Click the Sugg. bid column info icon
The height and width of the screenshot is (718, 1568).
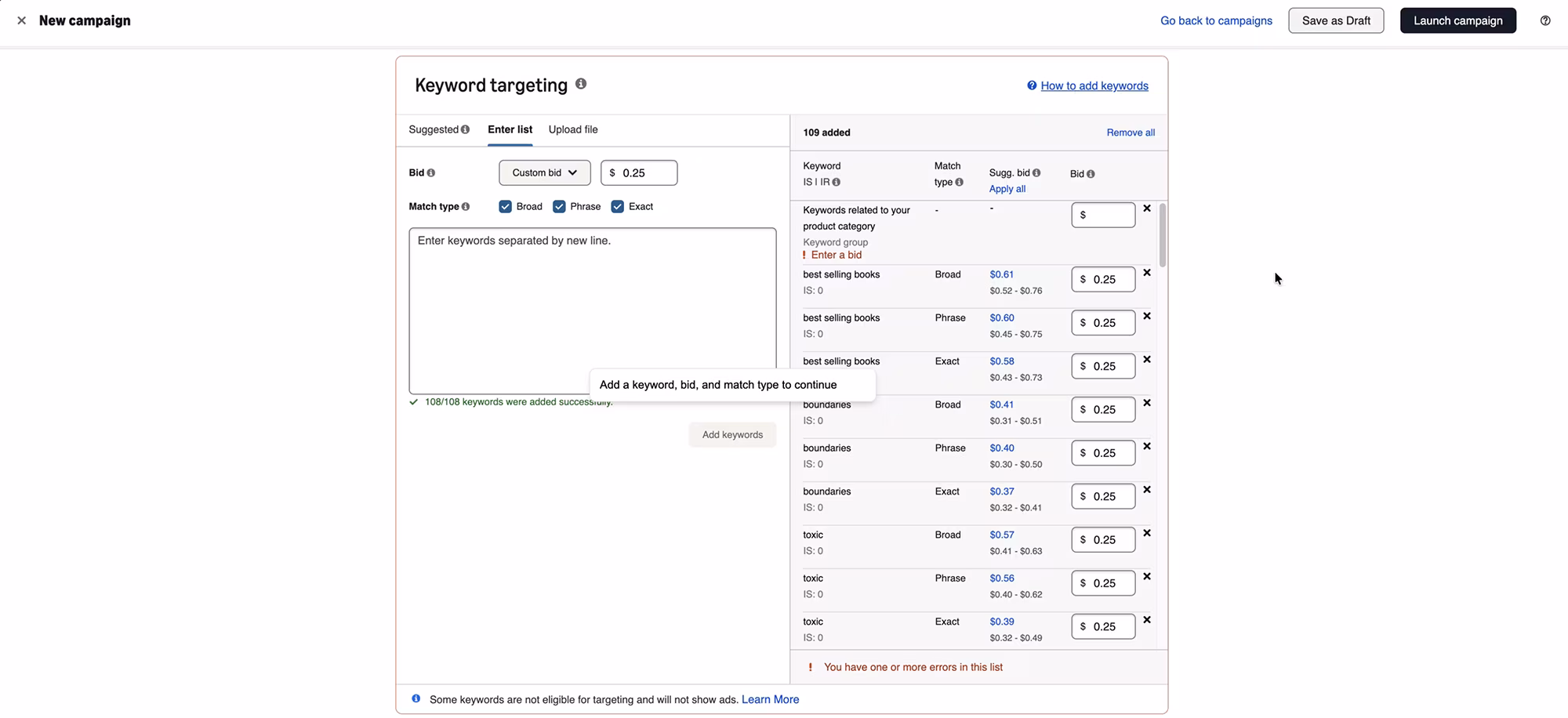[1036, 172]
